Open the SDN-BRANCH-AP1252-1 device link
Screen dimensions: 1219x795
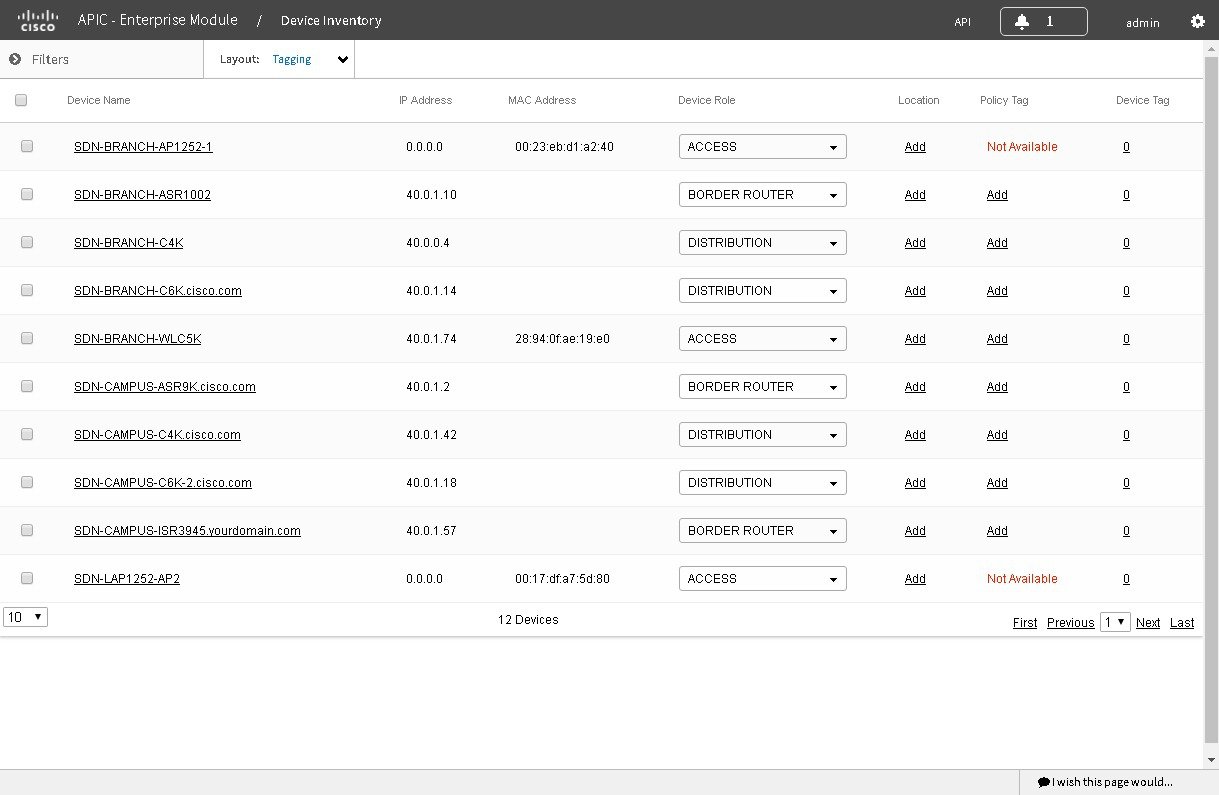(143, 147)
